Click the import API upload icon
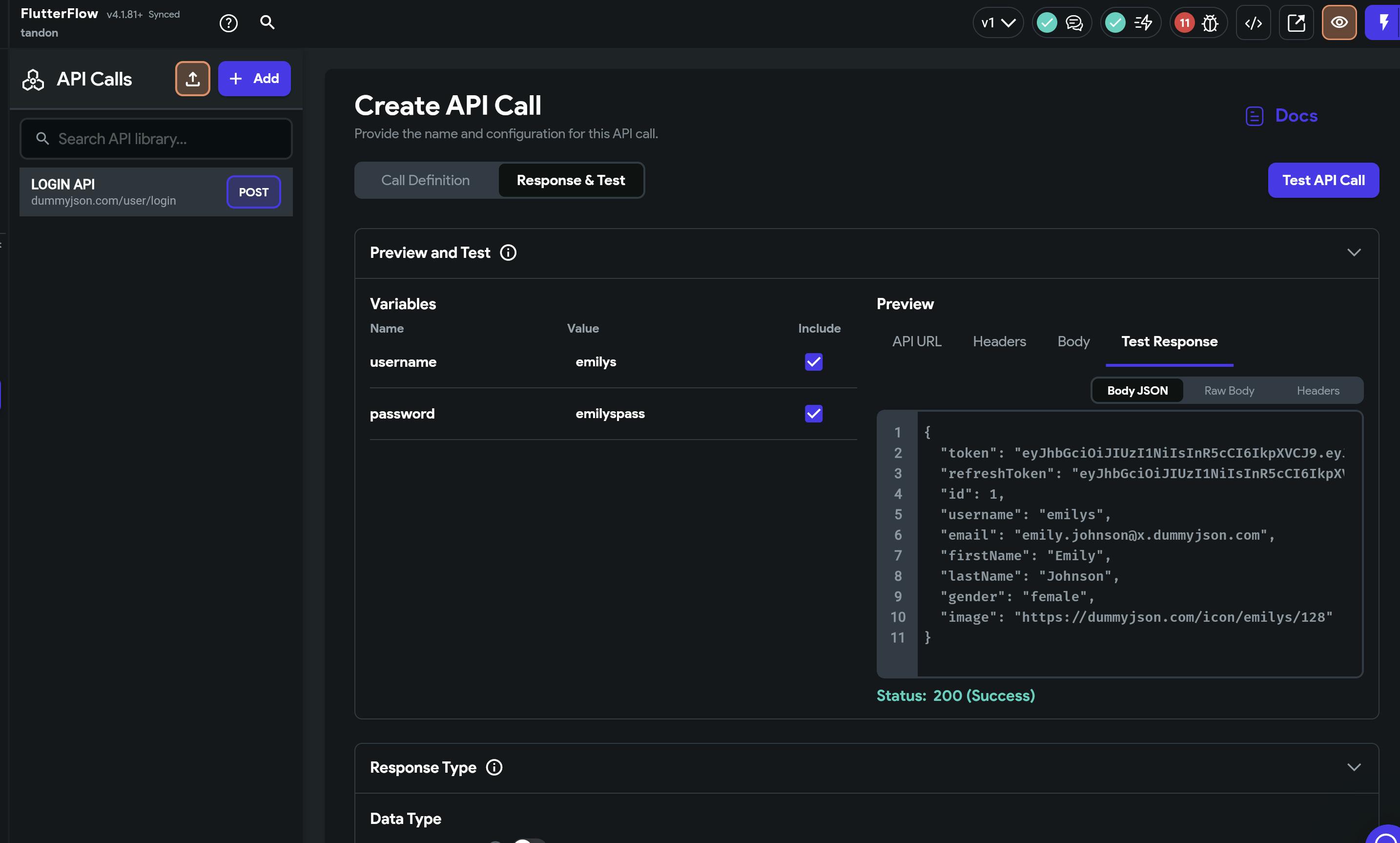Image resolution: width=1400 pixels, height=843 pixels. (x=192, y=79)
